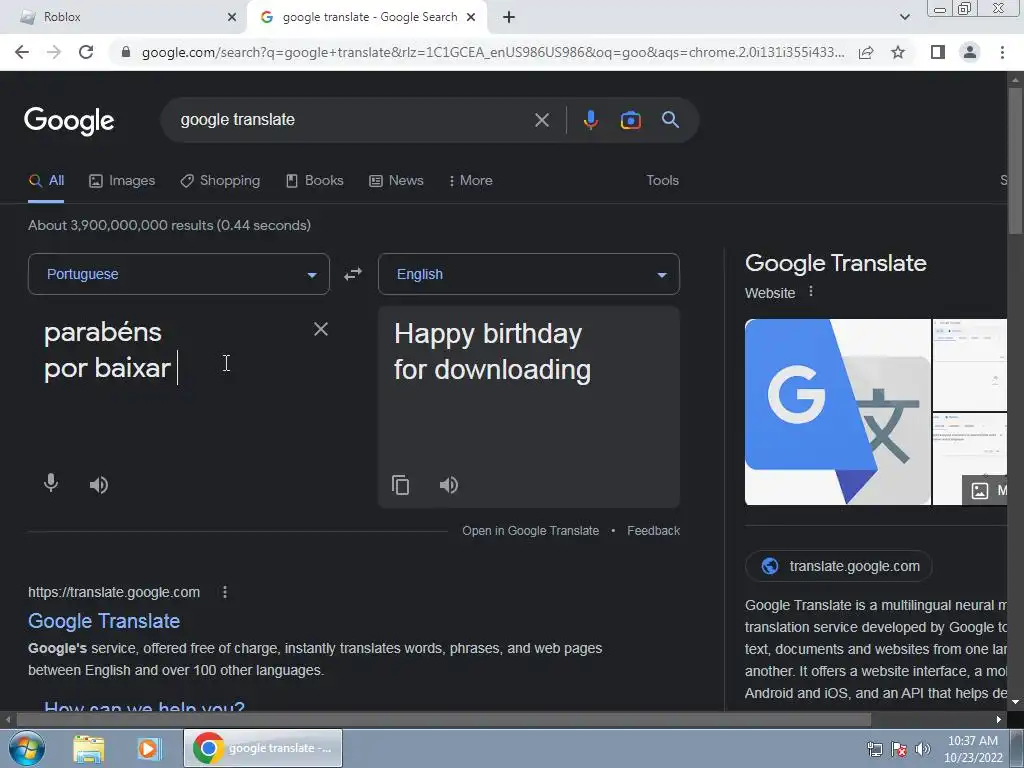Image resolution: width=1024 pixels, height=768 pixels.
Task: Click the vertical page scrollbar thumb
Action: pyautogui.click(x=1015, y=160)
